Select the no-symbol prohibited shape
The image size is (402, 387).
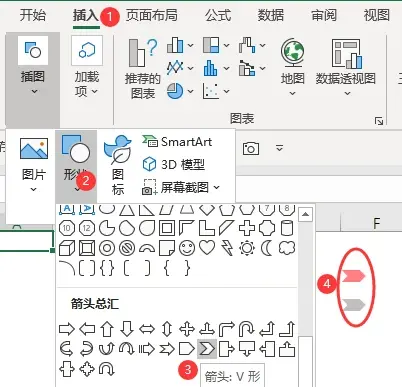[127, 248]
